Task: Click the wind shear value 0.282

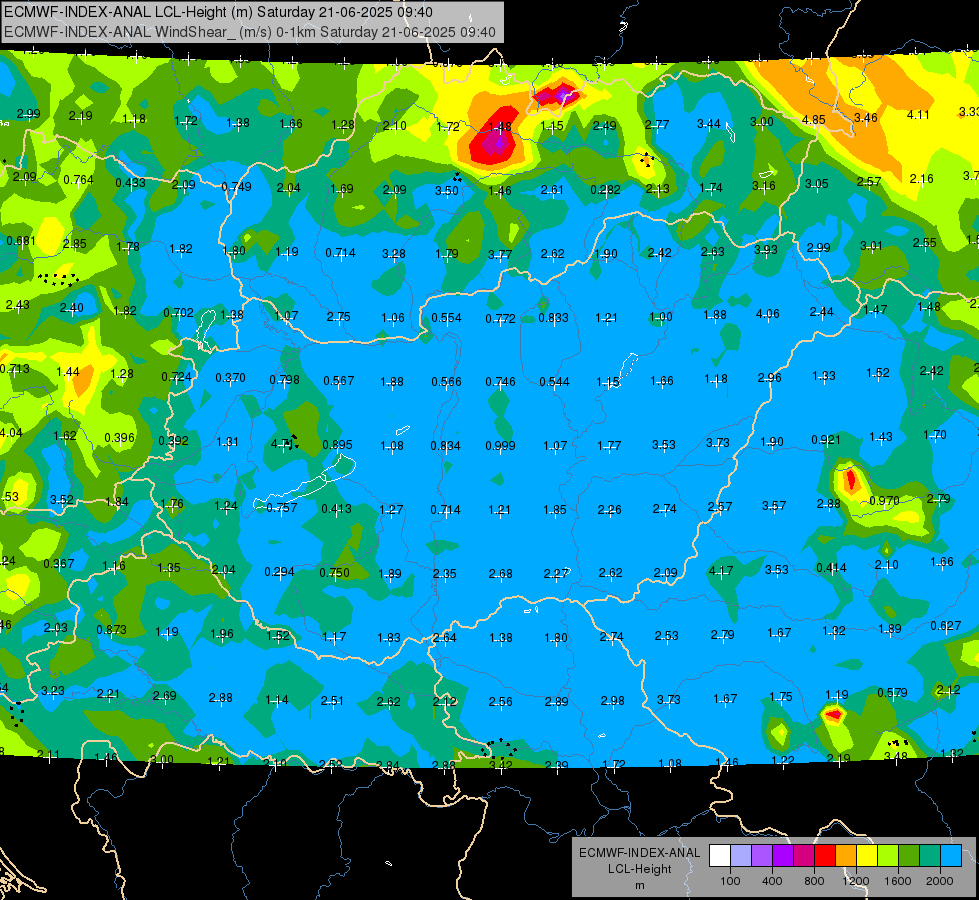Action: 606,189
